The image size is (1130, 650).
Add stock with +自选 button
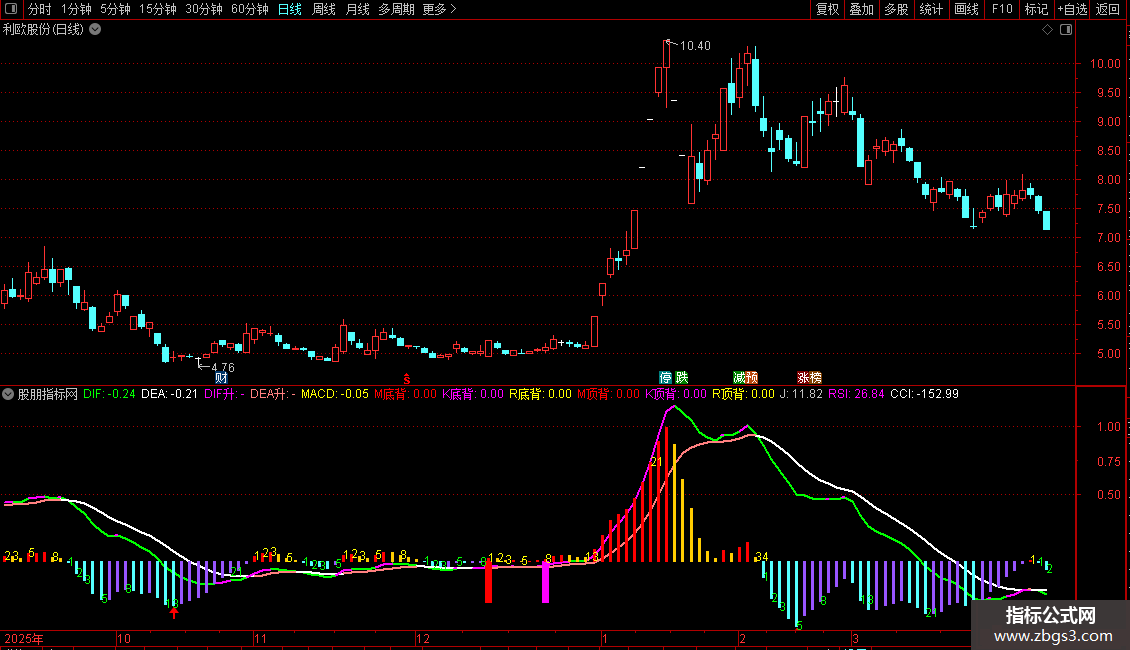(x=1072, y=9)
